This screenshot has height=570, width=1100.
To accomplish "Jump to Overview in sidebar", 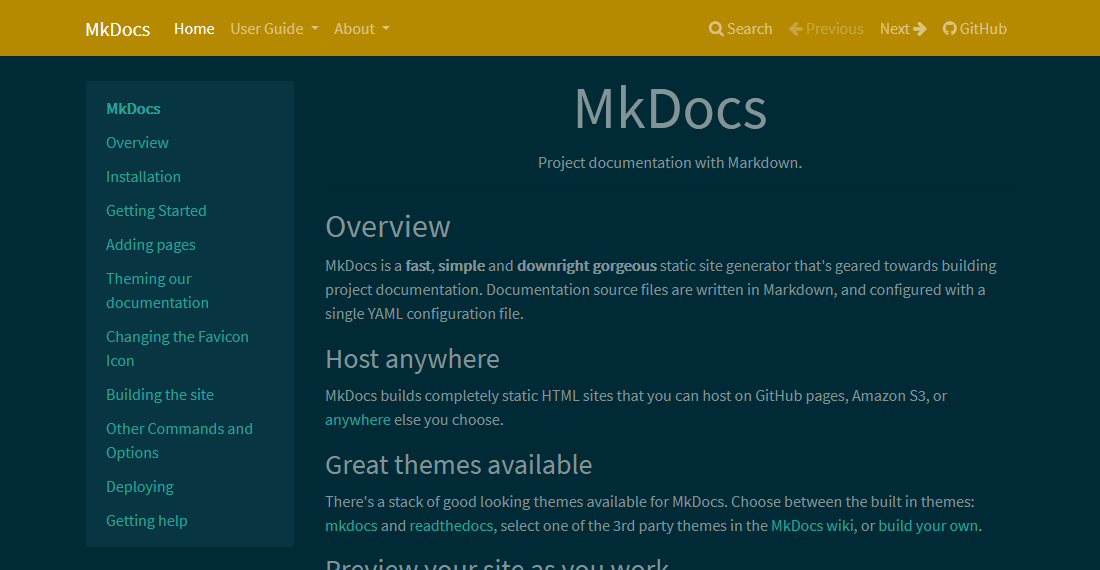I will point(138,142).
